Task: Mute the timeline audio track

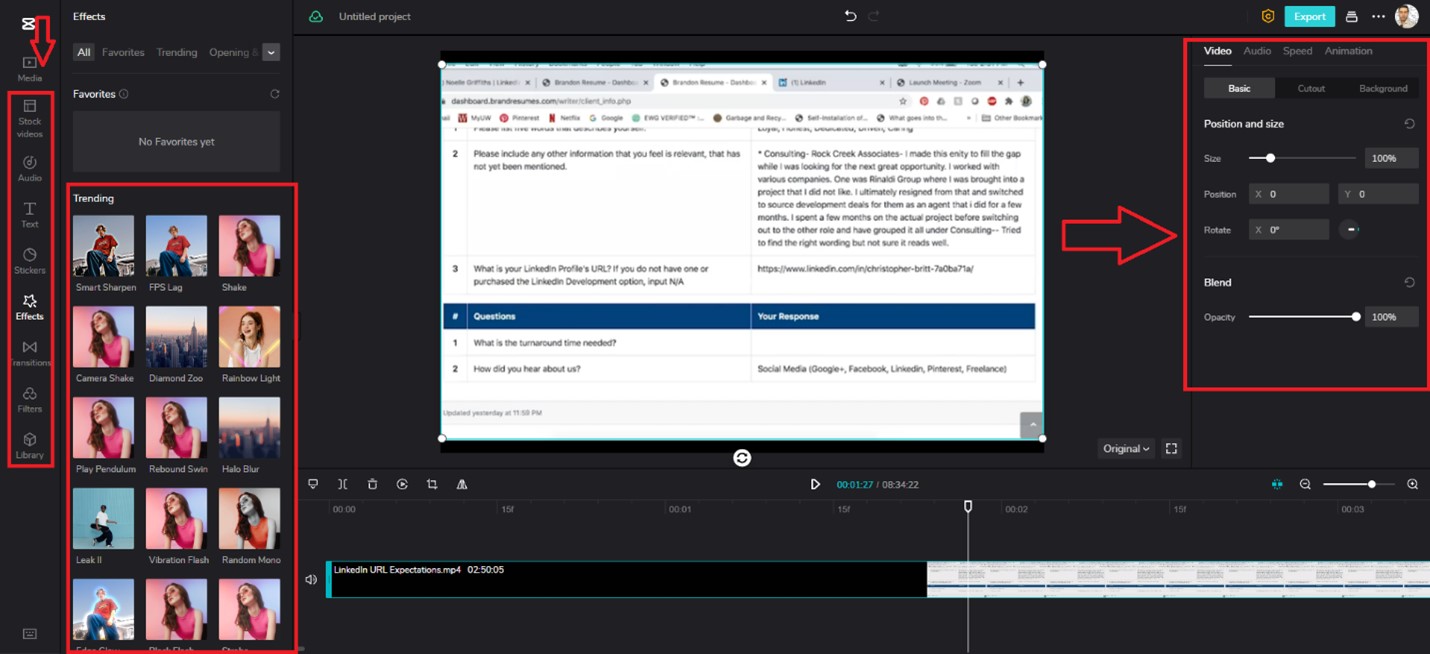Action: tap(311, 579)
